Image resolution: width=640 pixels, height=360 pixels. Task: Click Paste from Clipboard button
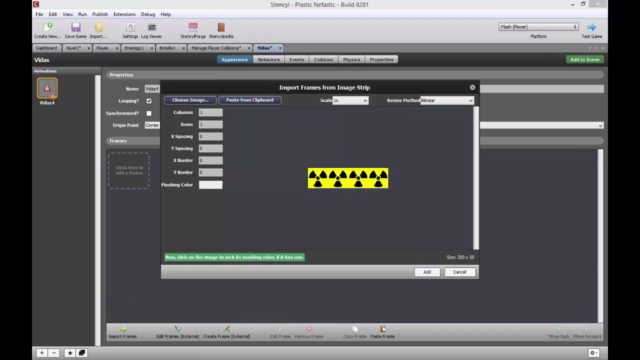(x=250, y=100)
